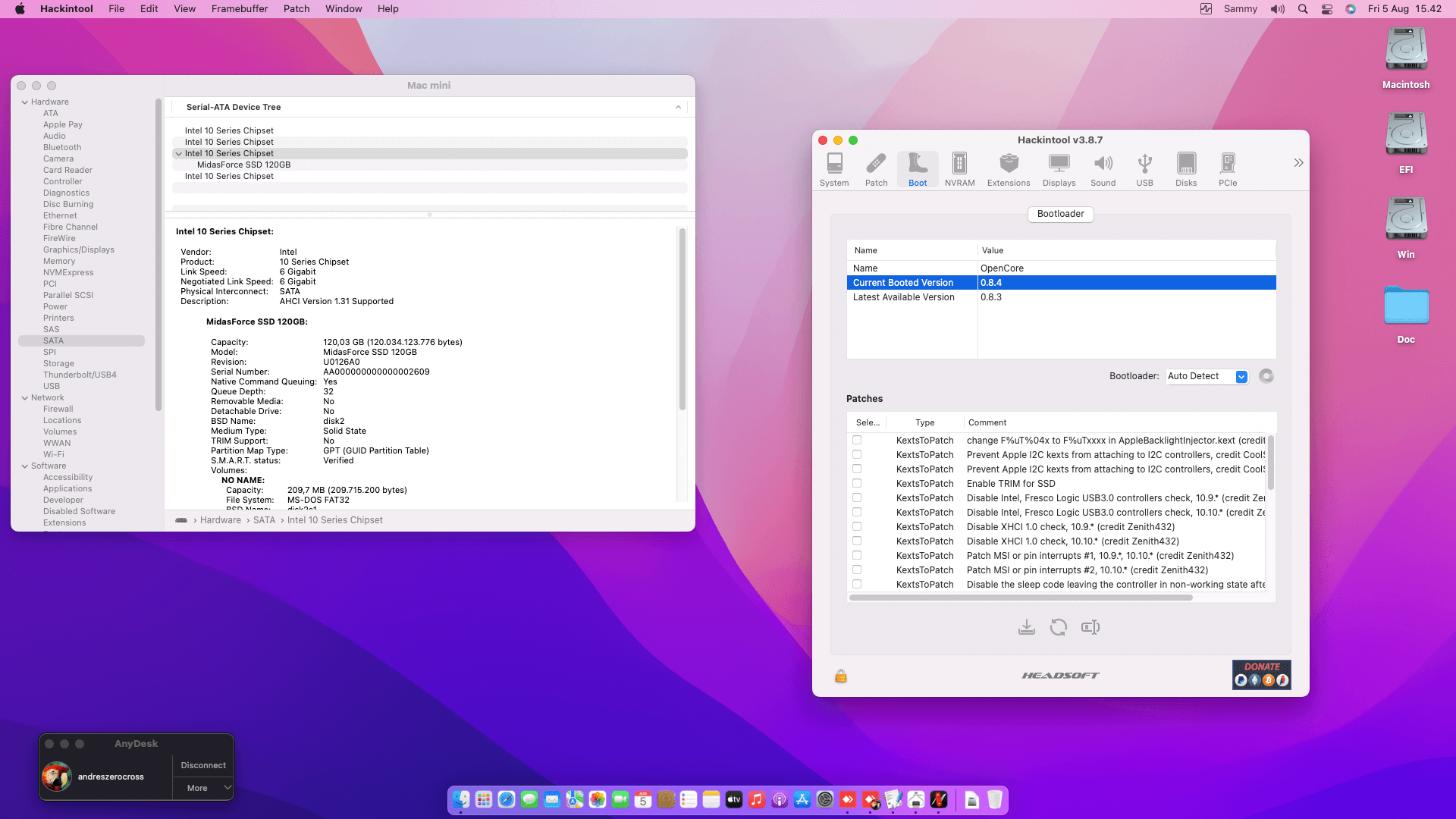Click the download bootloader icon below patches
This screenshot has width=1456, height=819.
pyautogui.click(x=1026, y=627)
